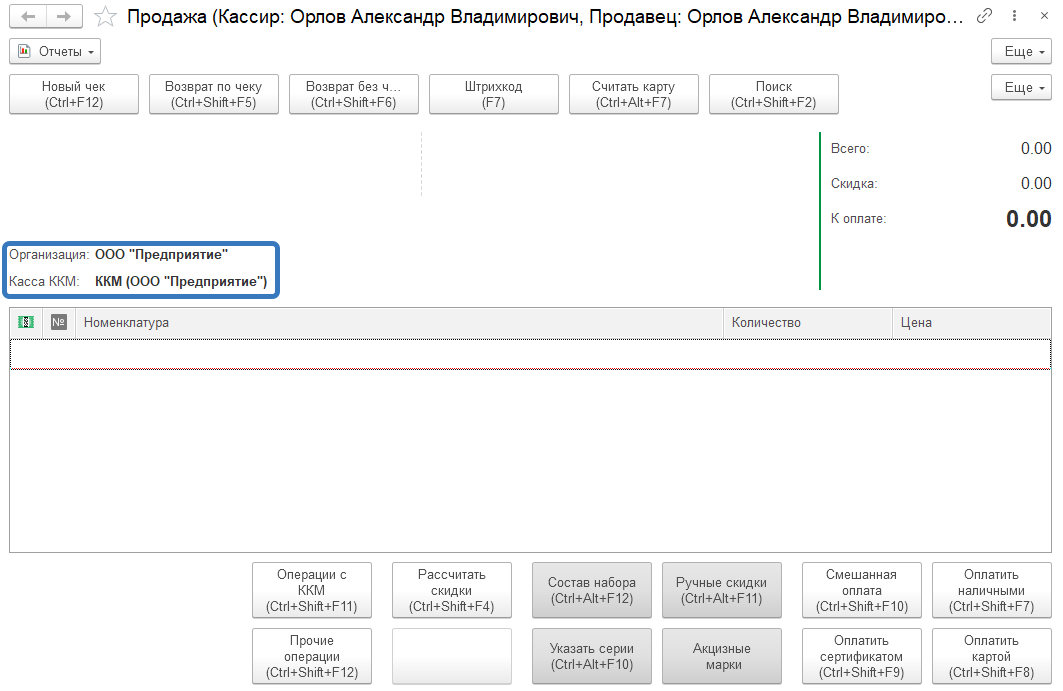
Task: Click the back navigation arrow
Action: 27,16
